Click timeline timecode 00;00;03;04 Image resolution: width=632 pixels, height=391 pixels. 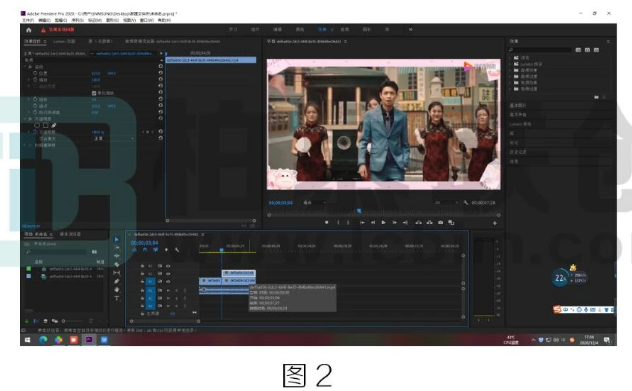[144, 243]
